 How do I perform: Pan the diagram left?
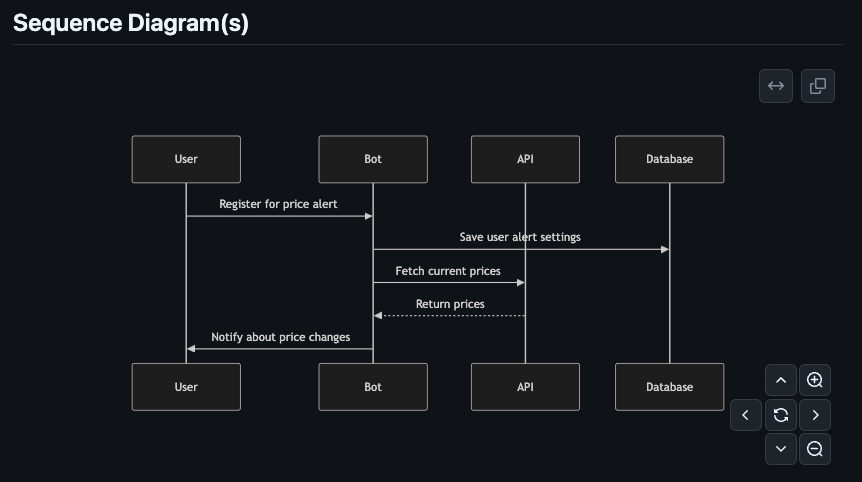click(746, 414)
